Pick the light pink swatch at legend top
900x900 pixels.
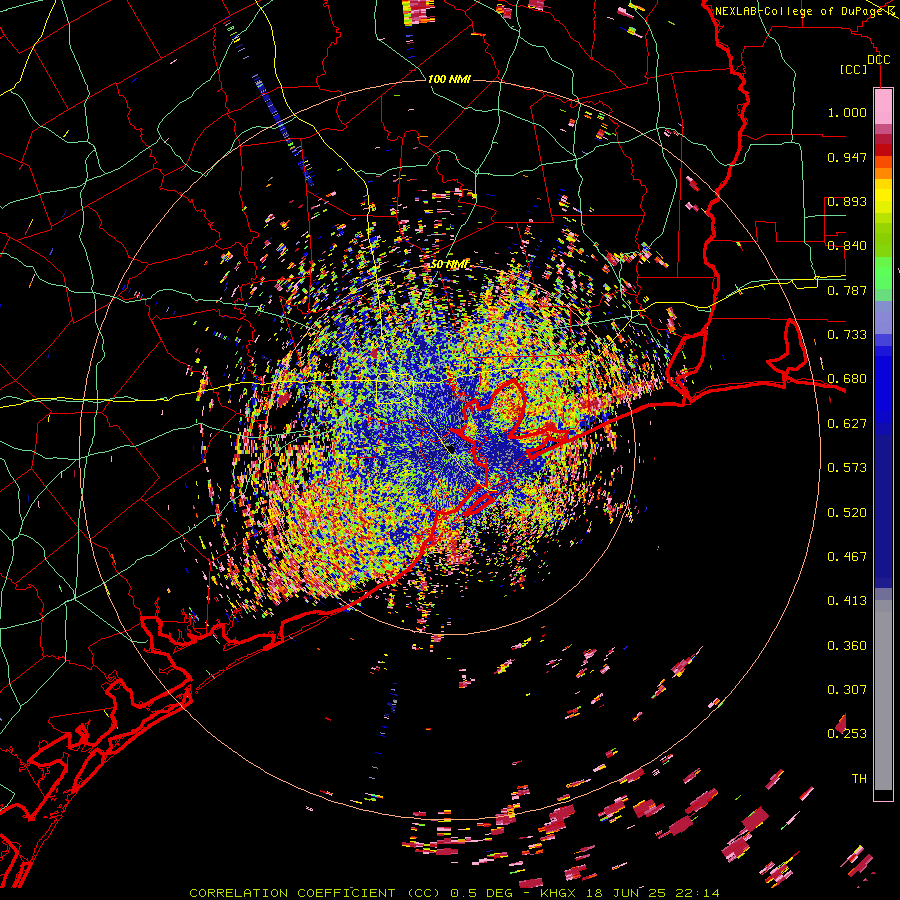pyautogui.click(x=883, y=106)
